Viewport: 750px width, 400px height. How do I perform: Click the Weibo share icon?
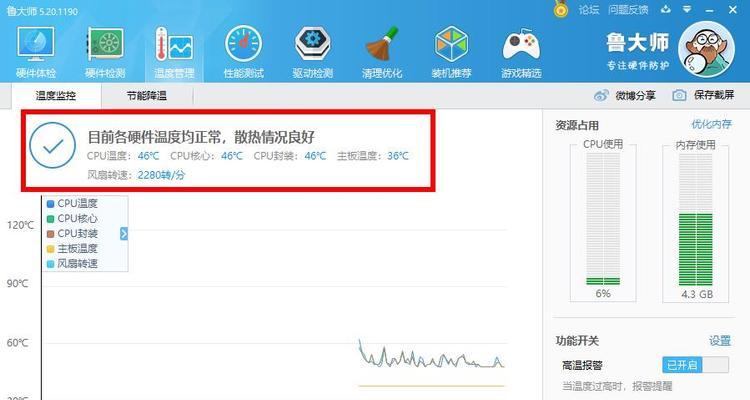(601, 95)
